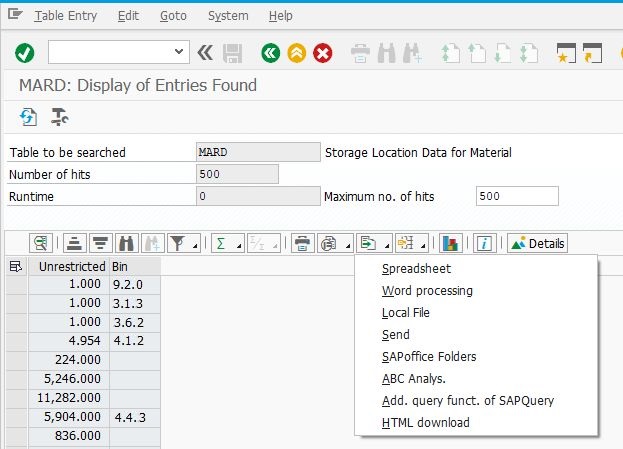Choose Add. query funct. of SAPQuery
This screenshot has height=449, width=623.
point(468,401)
